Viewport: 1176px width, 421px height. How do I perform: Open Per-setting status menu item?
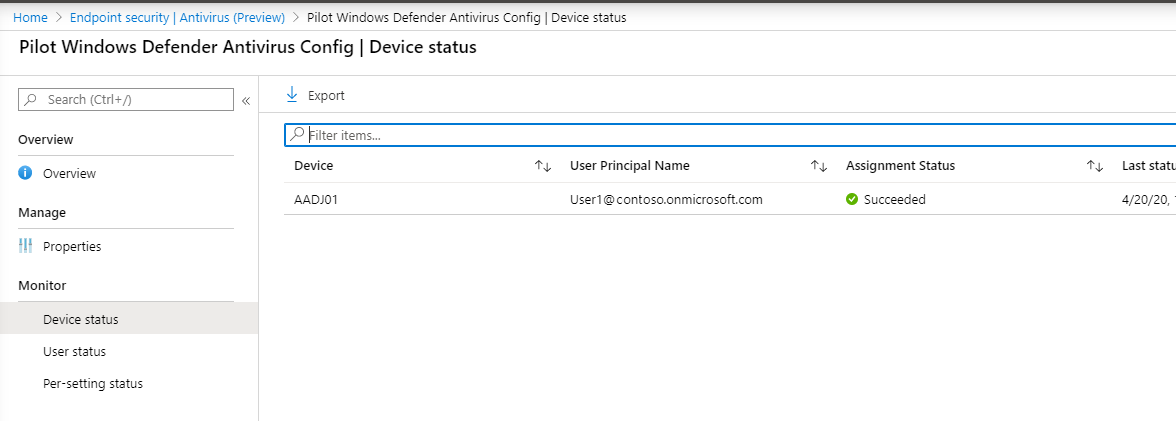coord(92,383)
